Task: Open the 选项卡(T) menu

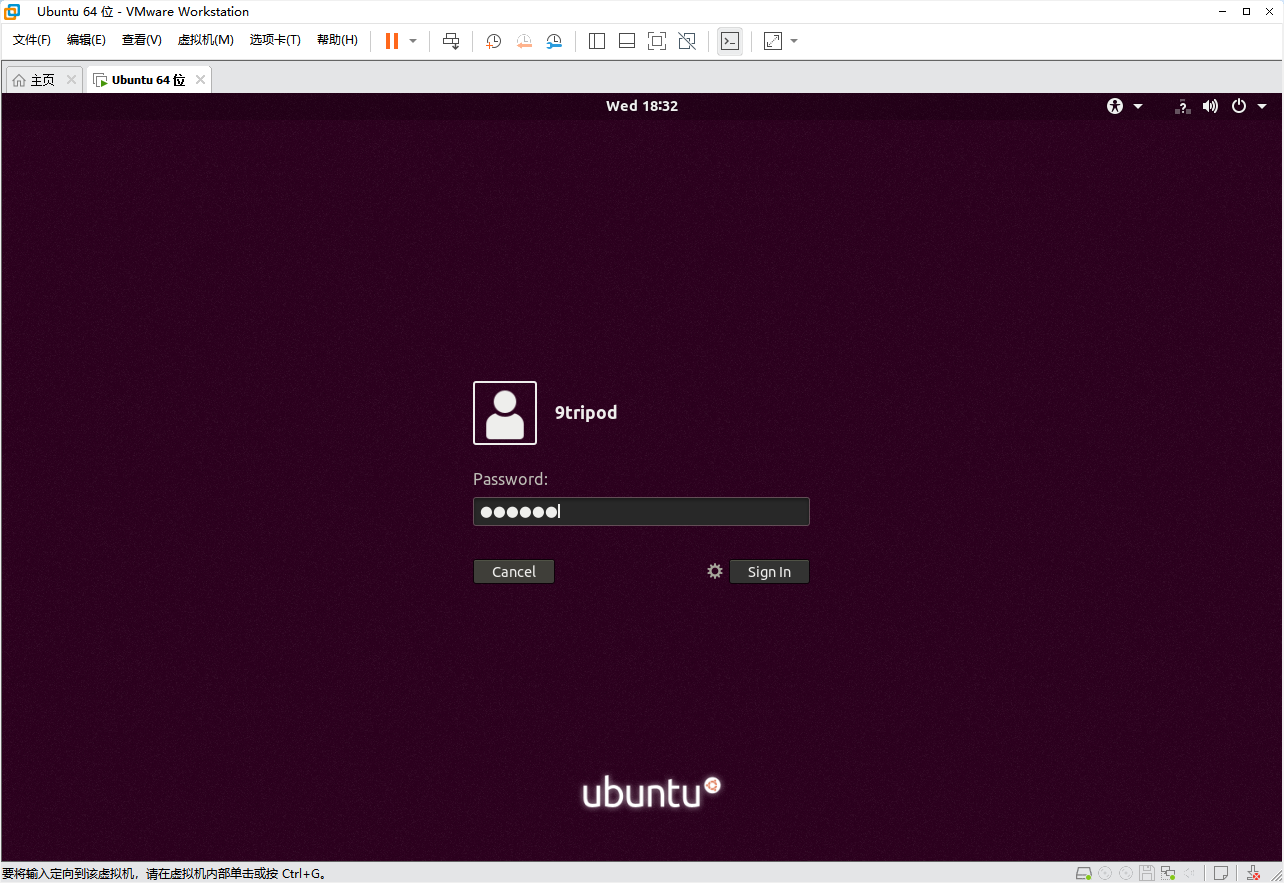Action: point(275,40)
